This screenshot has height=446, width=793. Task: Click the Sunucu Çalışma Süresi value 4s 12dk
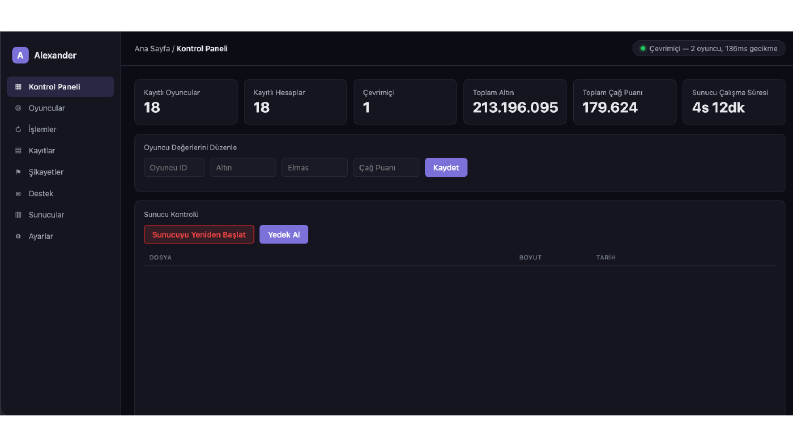point(718,108)
